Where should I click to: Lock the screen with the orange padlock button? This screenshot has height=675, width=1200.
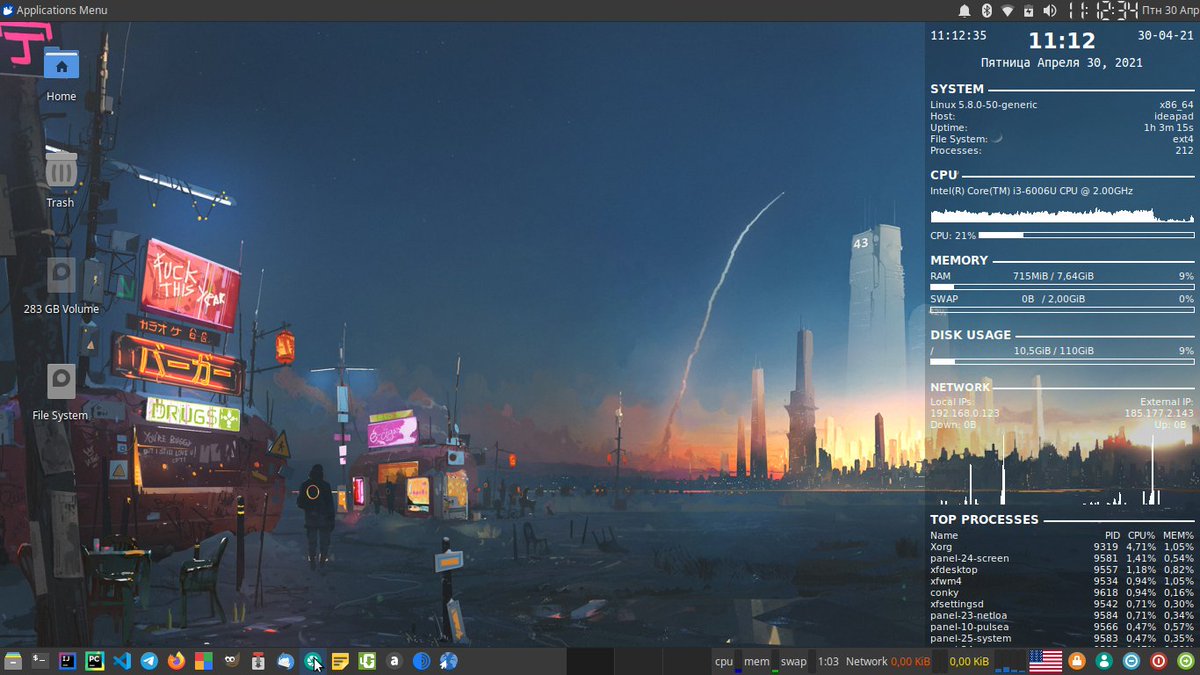[1077, 661]
